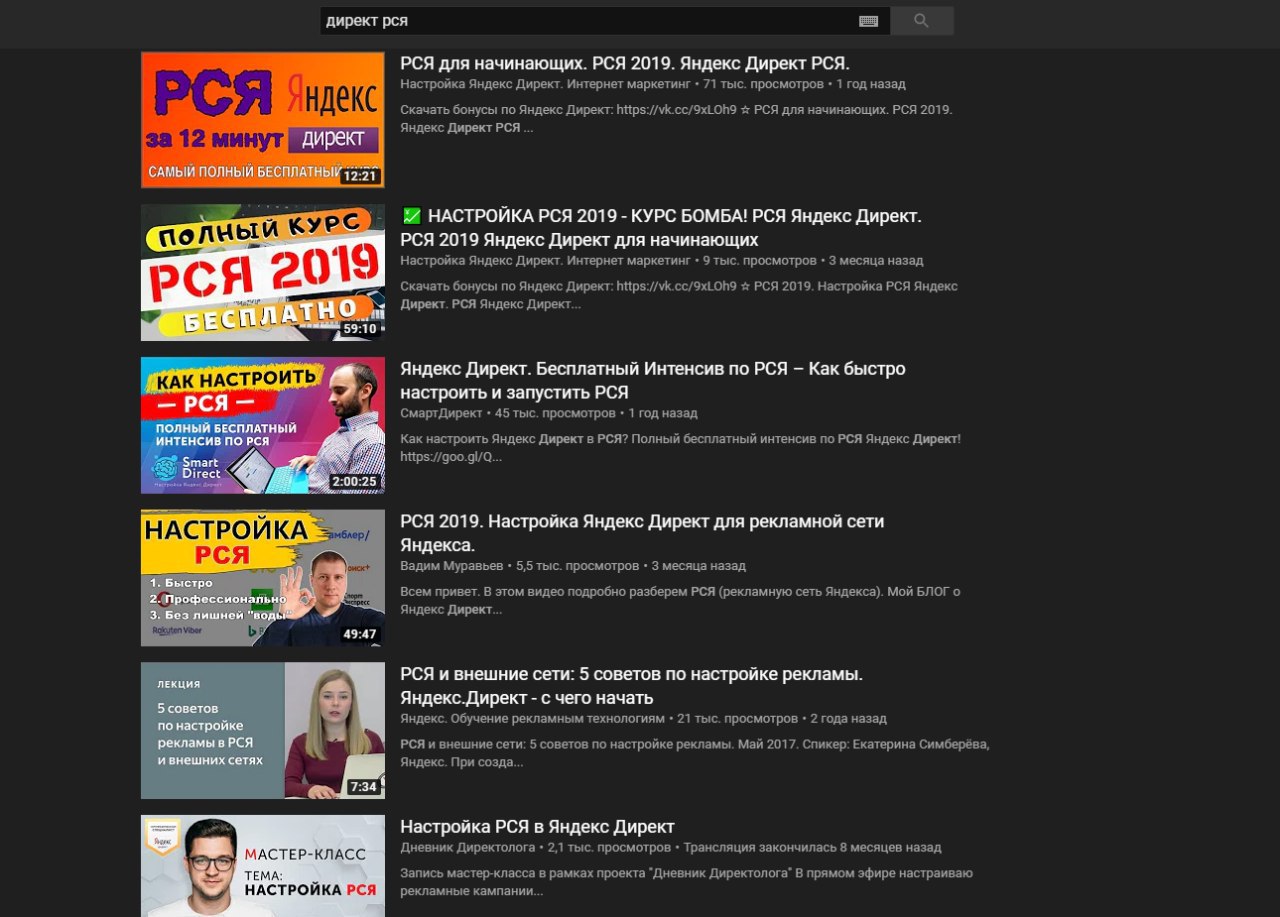The height and width of the screenshot is (917, 1280).
Task: Open title 'РСЯ 2019. Настройка Яндекс Директ для рекламной сети'
Action: pyautogui.click(x=642, y=533)
